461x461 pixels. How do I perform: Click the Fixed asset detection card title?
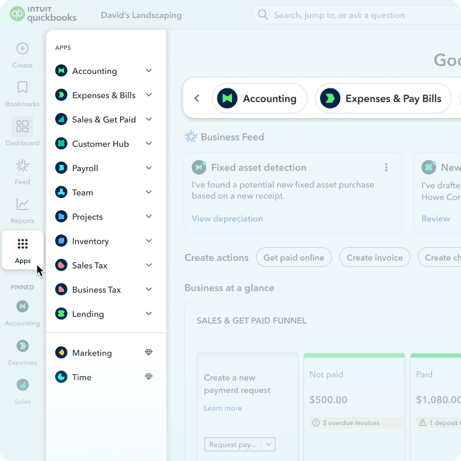(x=259, y=167)
